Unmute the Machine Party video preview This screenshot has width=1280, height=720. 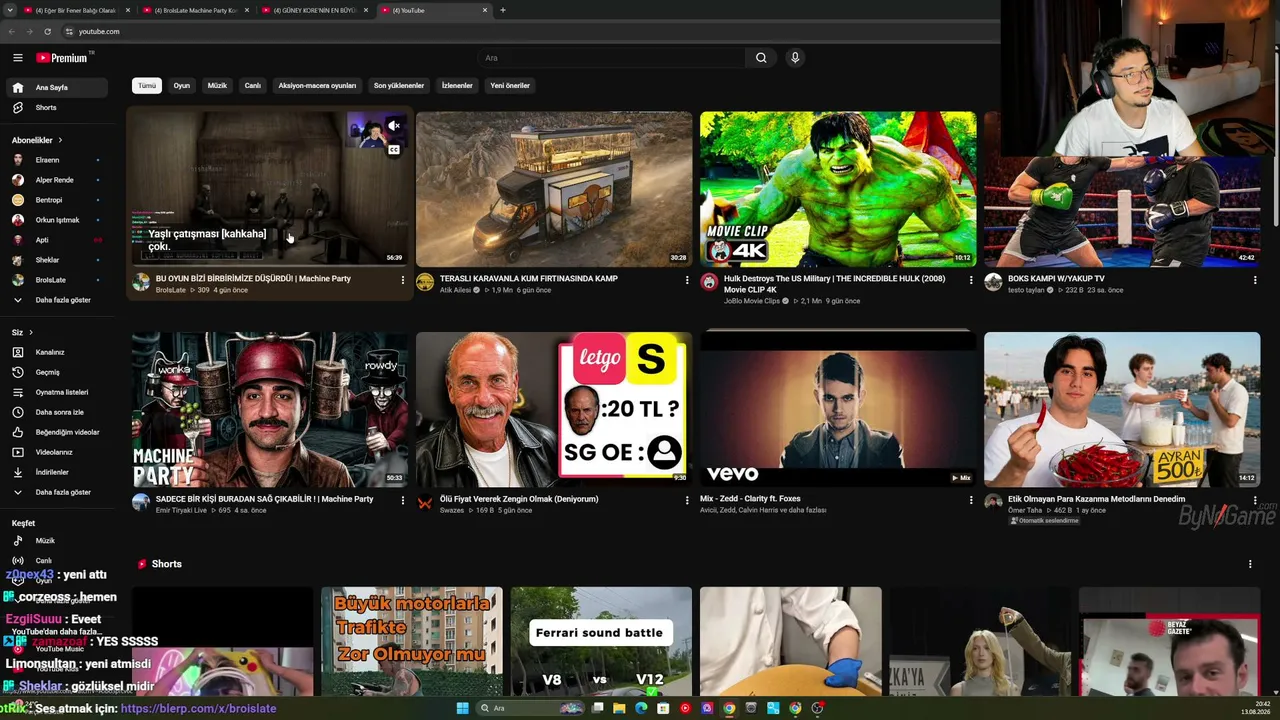394,126
